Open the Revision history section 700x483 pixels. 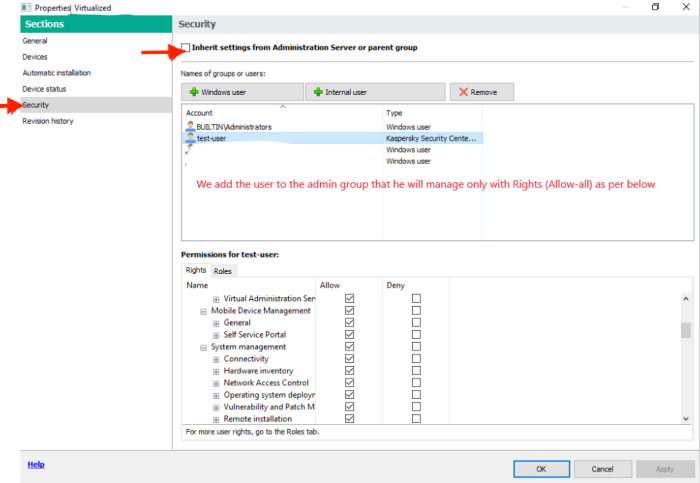(x=96, y=121)
